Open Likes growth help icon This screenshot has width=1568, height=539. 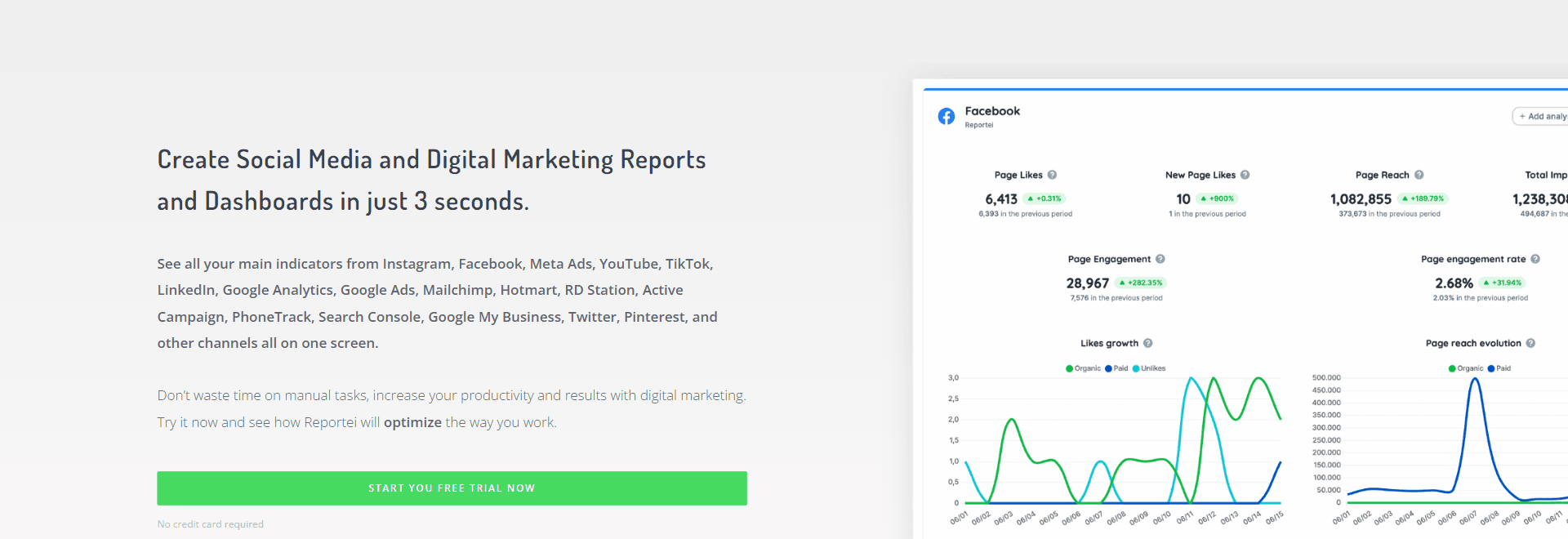tap(1147, 343)
